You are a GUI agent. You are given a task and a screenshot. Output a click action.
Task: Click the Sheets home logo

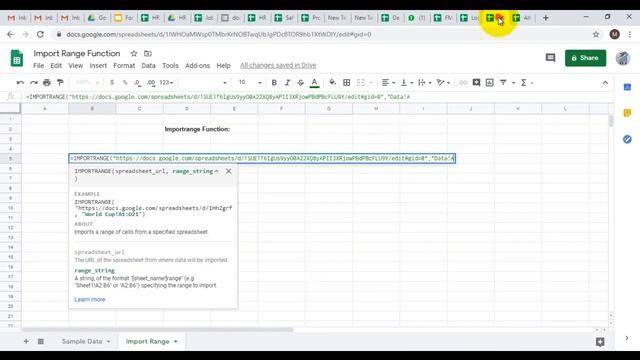[x=16, y=58]
